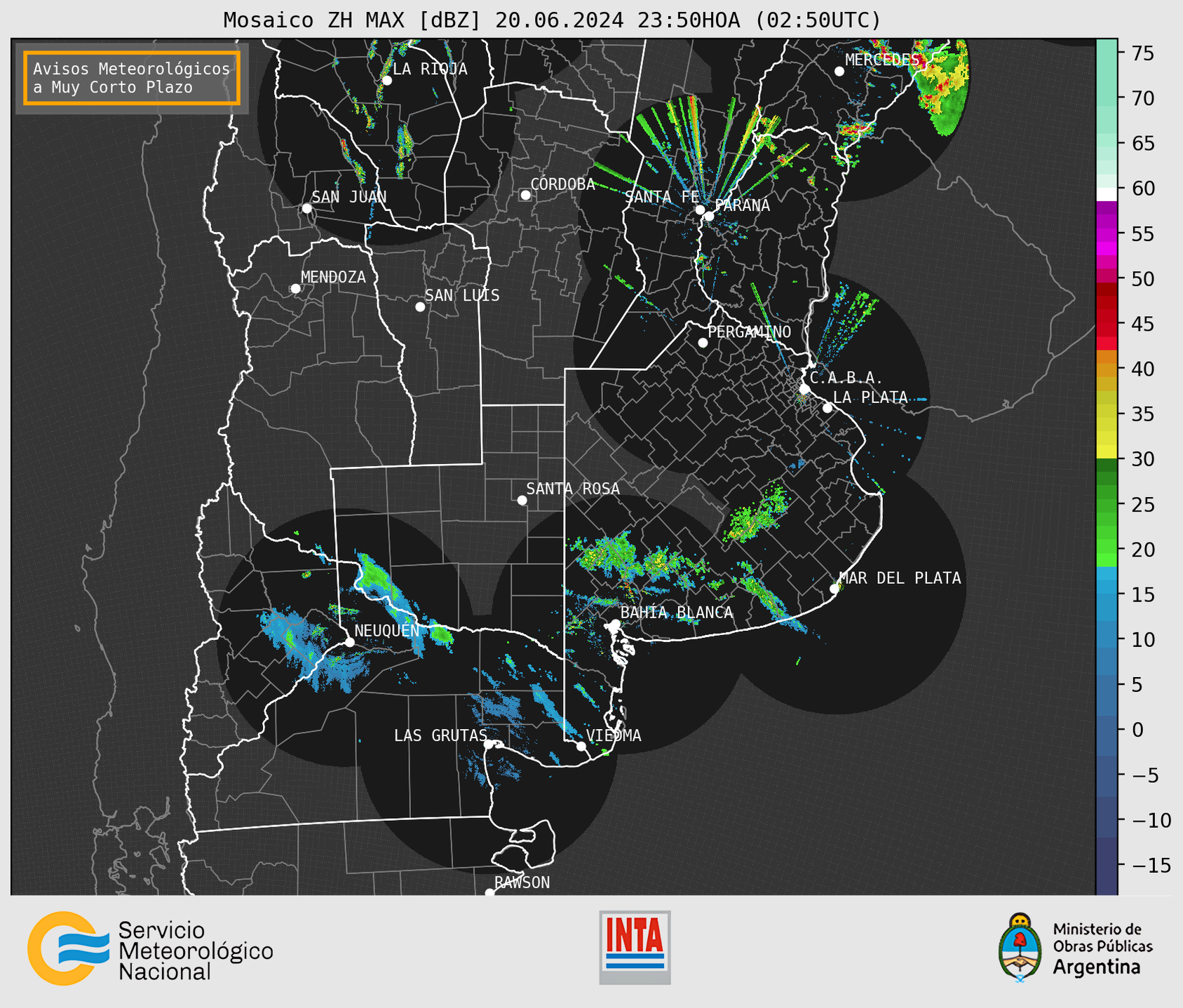Click the PERGAMINO label text
Image resolution: width=1183 pixels, height=1008 pixels.
tap(749, 332)
